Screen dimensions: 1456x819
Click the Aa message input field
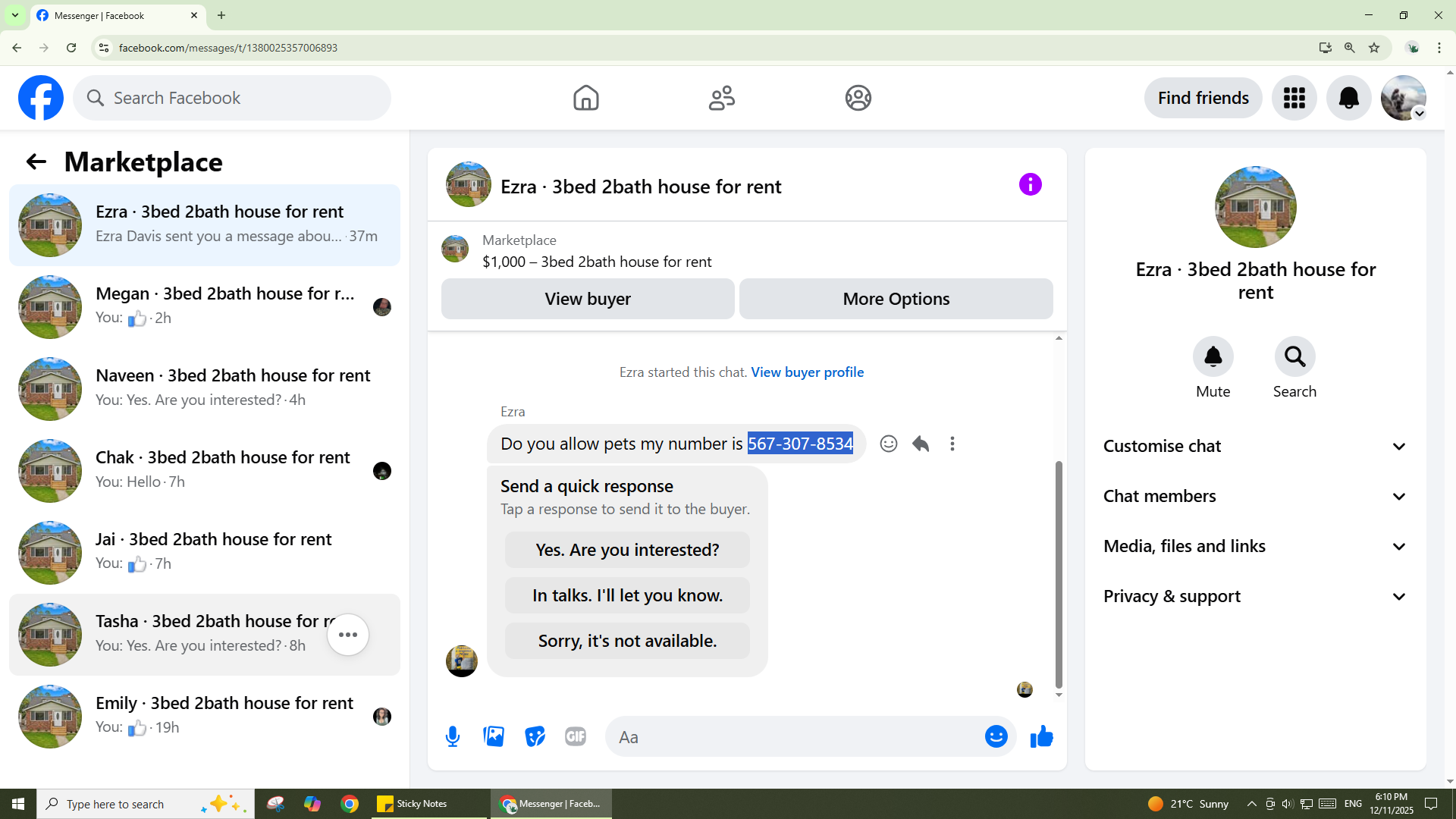click(x=796, y=736)
